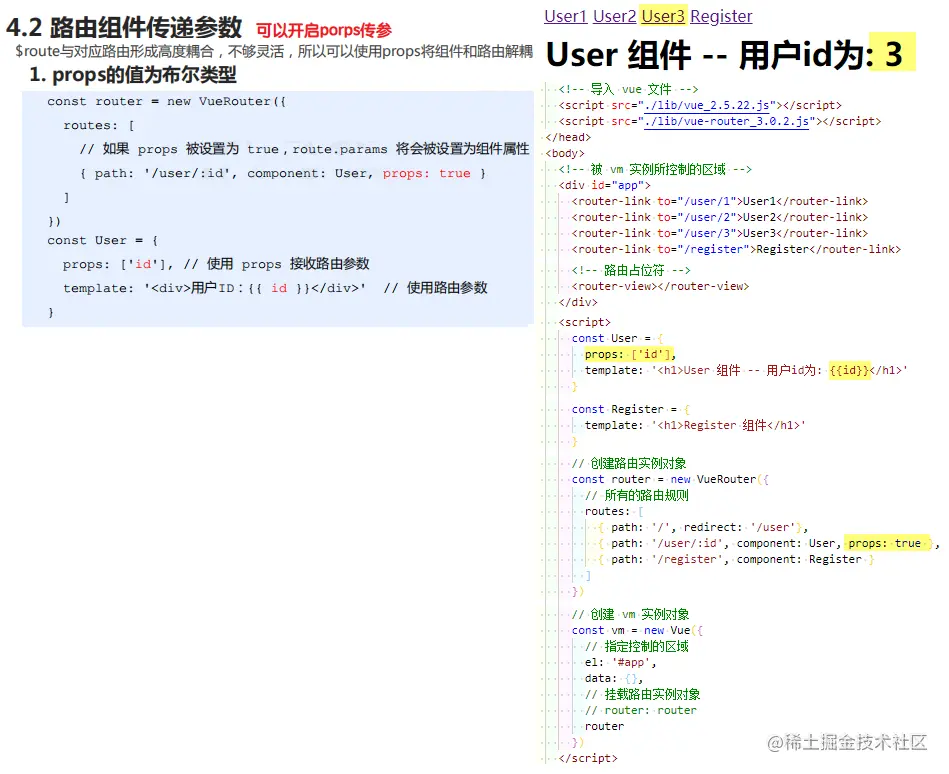Click the '<router-view></router-view>' line
Image resolution: width=949 pixels, height=774 pixels.
click(x=660, y=286)
